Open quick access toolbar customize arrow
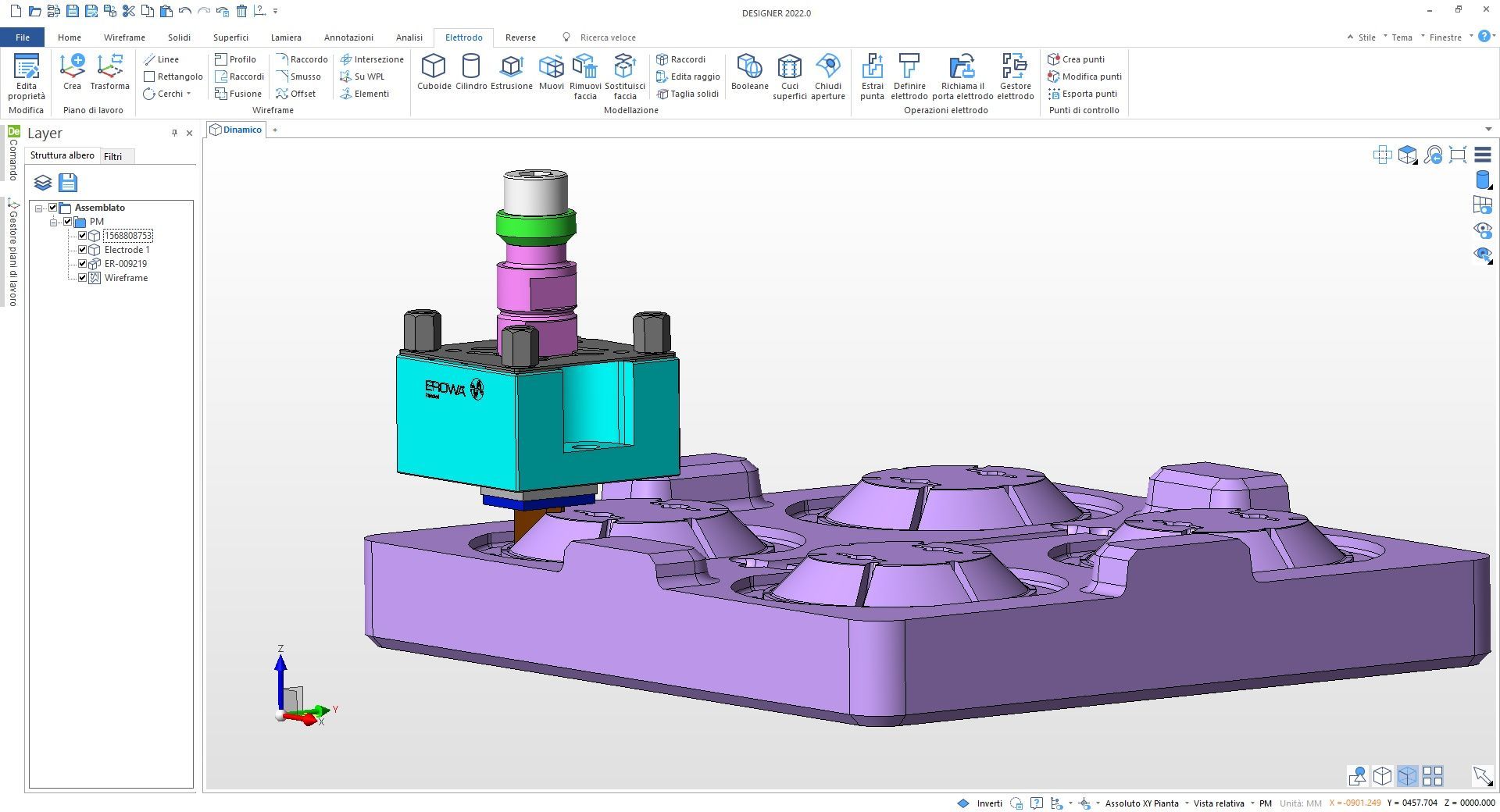This screenshot has height=812, width=1500. [x=276, y=11]
